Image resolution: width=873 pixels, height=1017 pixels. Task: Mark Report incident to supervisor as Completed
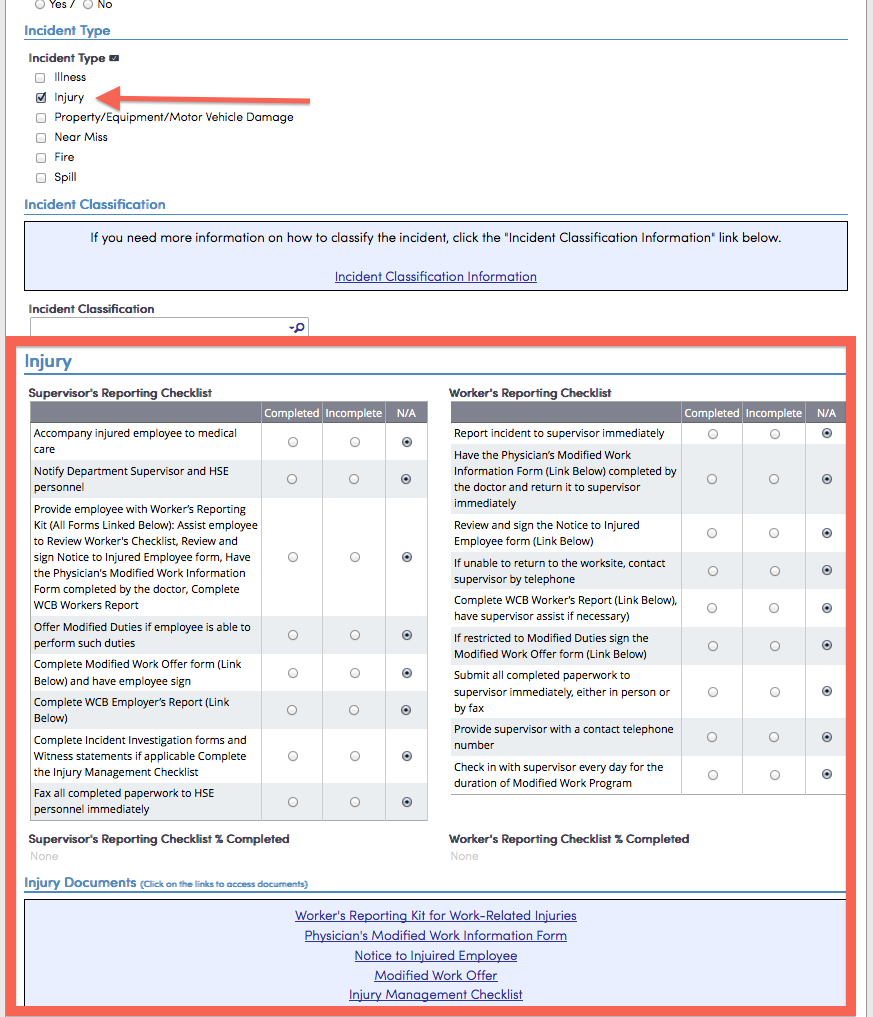713,434
